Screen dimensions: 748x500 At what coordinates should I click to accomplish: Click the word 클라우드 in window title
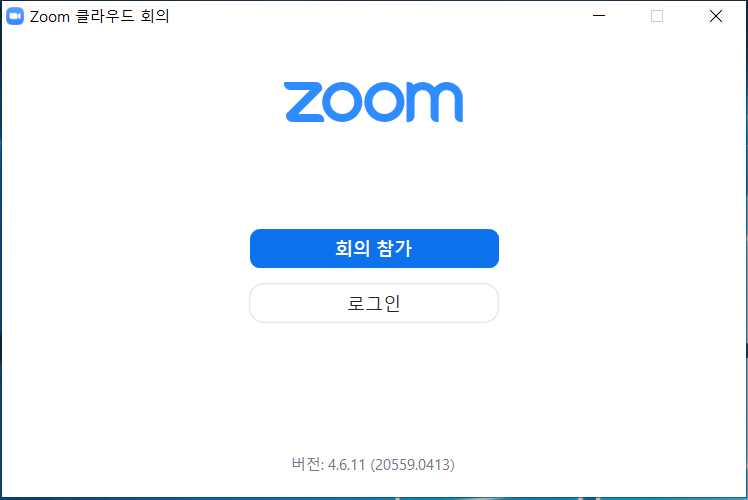[105, 16]
